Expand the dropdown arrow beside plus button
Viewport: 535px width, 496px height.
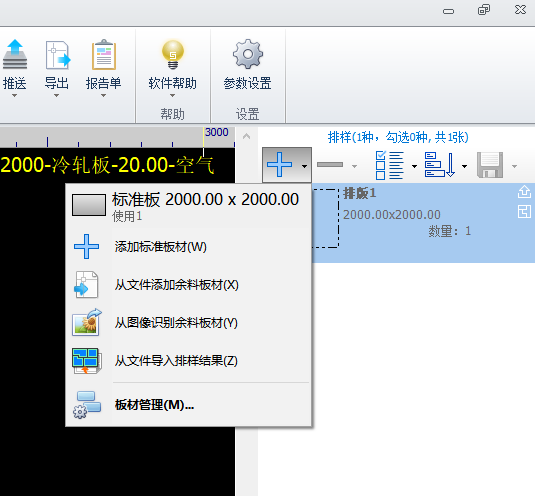click(304, 166)
